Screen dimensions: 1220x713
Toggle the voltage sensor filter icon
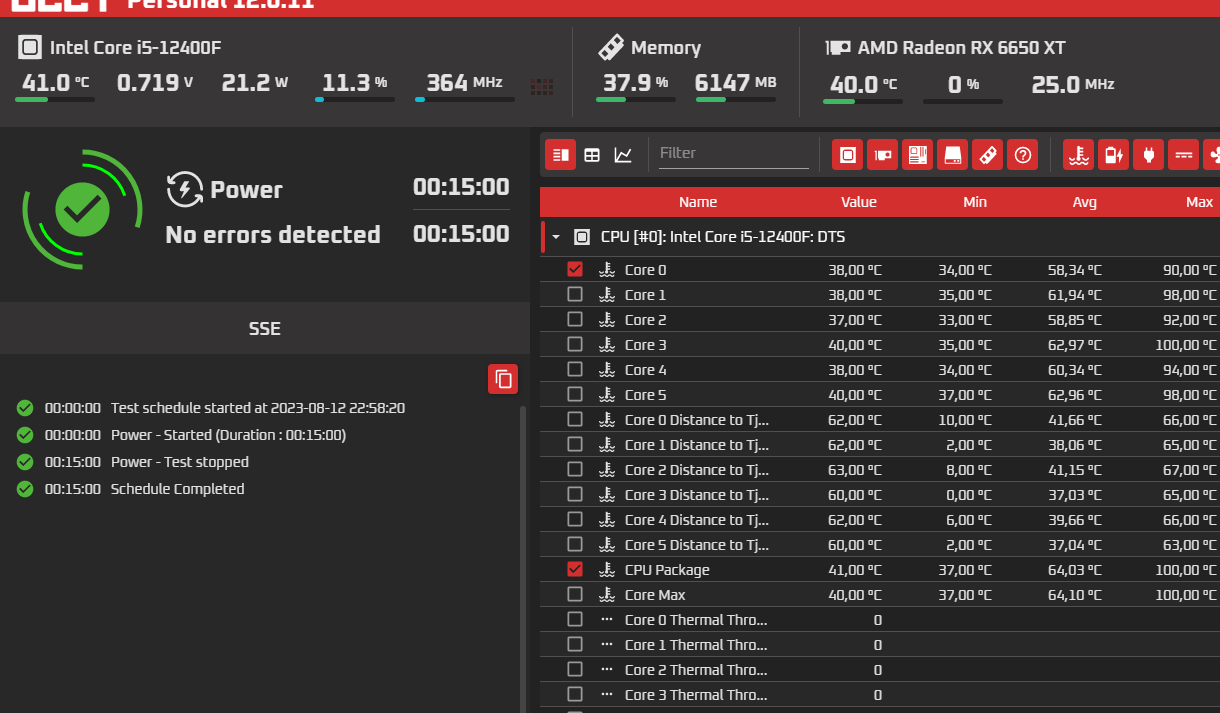click(x=1183, y=155)
